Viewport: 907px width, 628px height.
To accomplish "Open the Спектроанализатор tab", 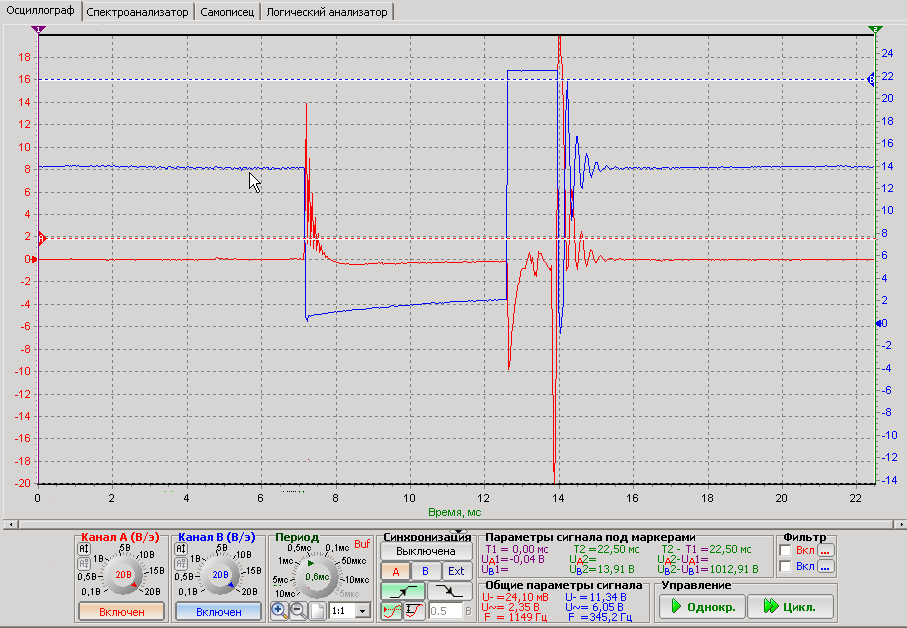I will (x=138, y=12).
